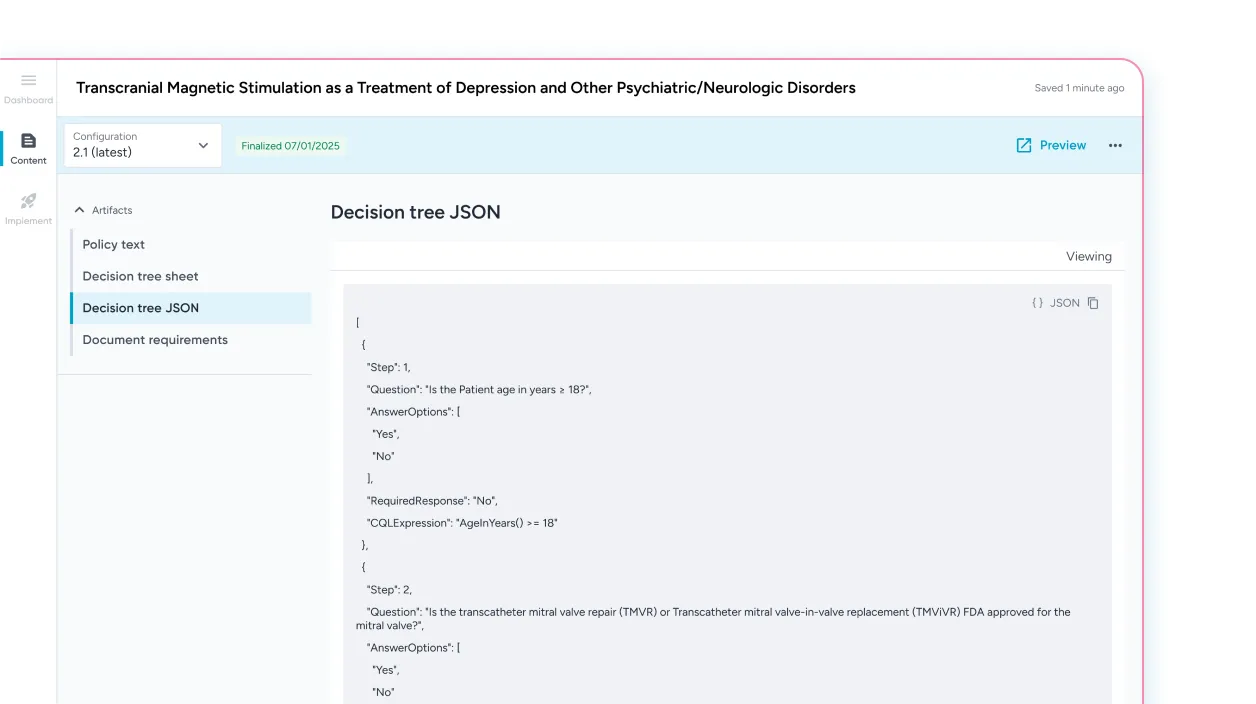Click the Transcranial Magnetic Stimulation document title

point(466,88)
